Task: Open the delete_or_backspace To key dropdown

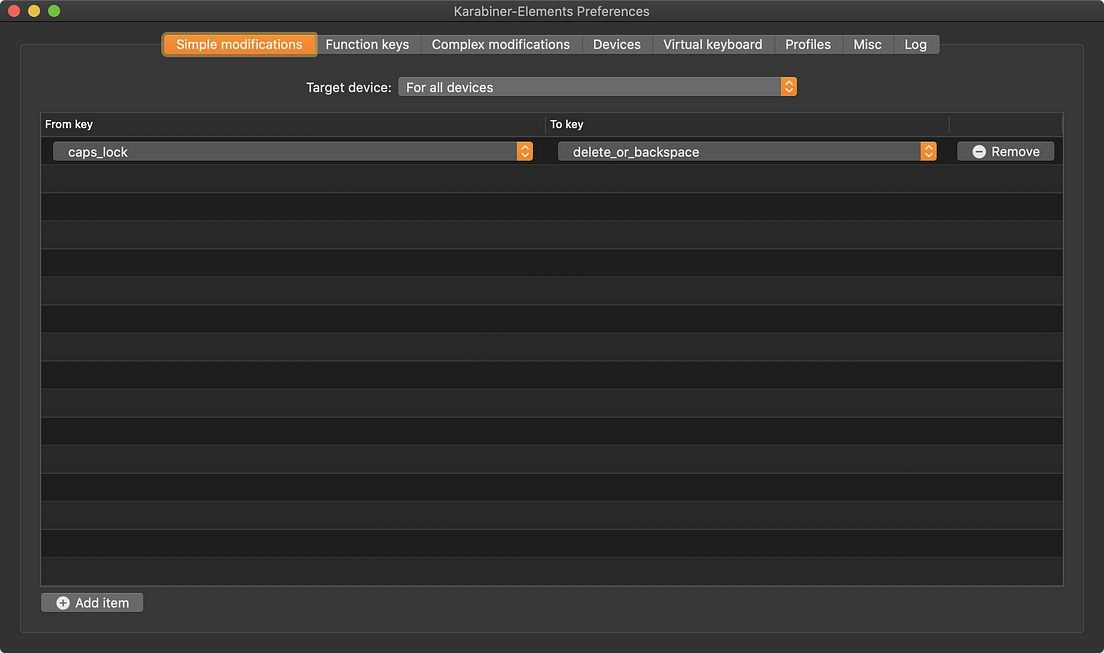Action: [x=747, y=151]
